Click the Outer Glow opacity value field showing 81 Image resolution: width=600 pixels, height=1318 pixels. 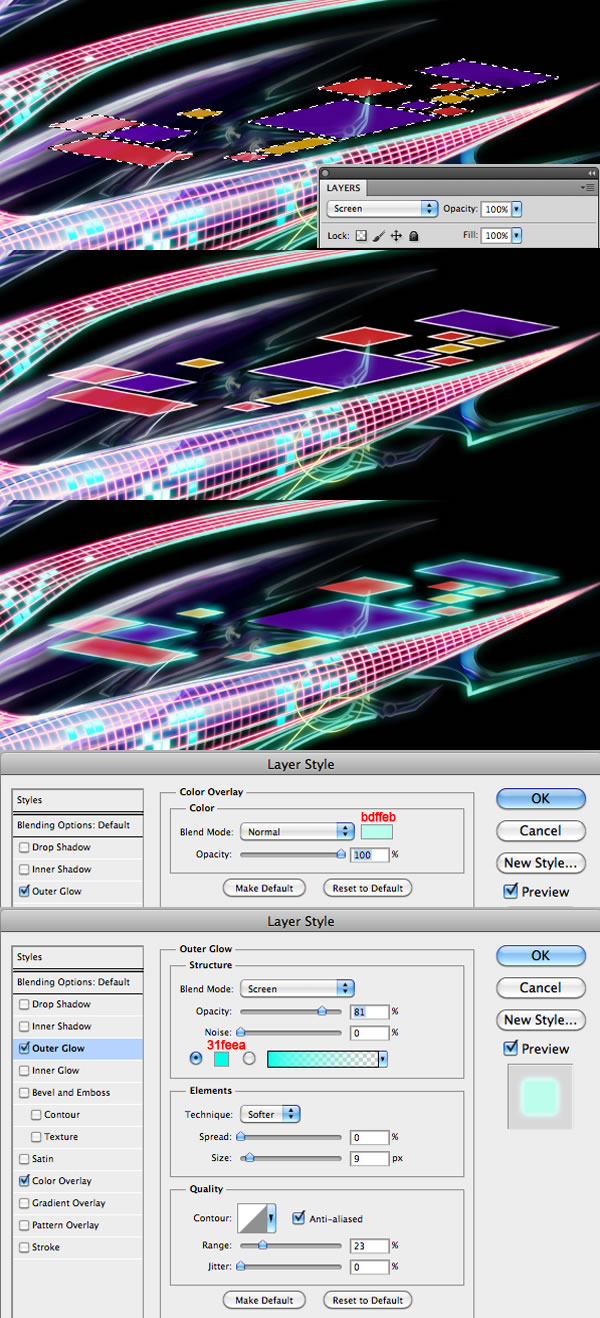[370, 1012]
